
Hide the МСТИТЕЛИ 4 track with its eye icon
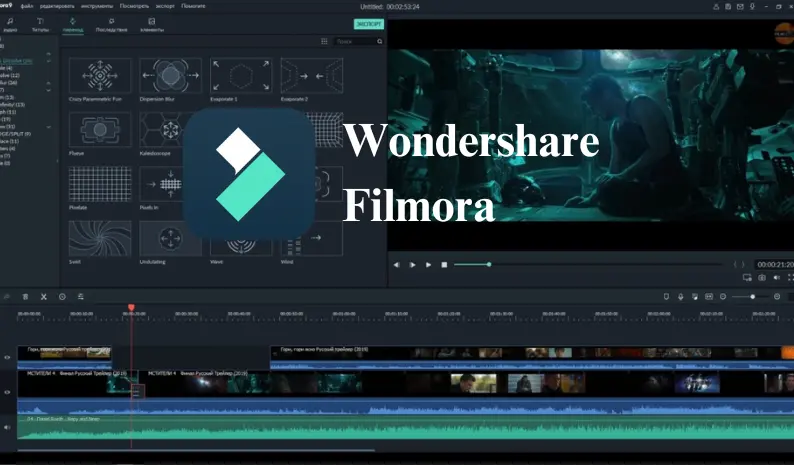(x=7, y=392)
